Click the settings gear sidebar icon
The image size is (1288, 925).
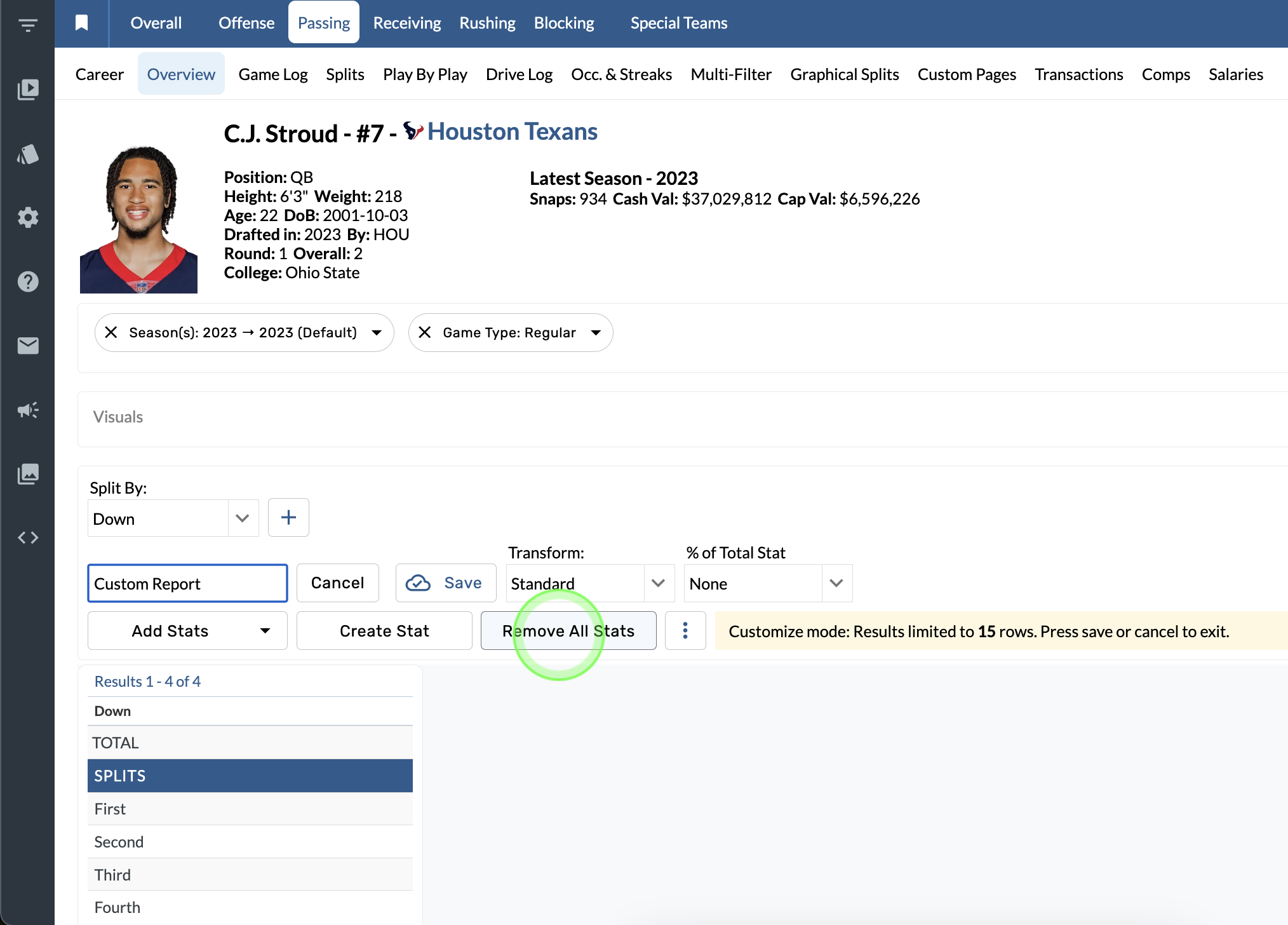[28, 218]
